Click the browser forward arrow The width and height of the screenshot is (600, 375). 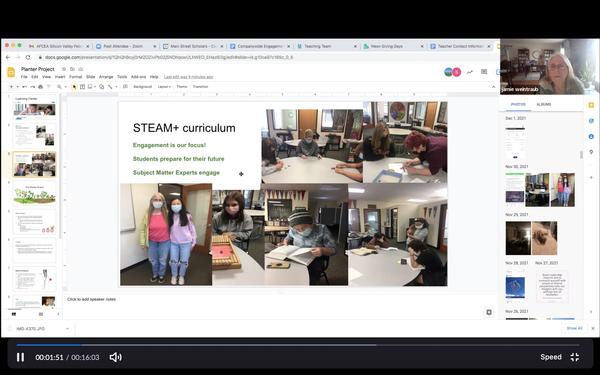[18, 57]
